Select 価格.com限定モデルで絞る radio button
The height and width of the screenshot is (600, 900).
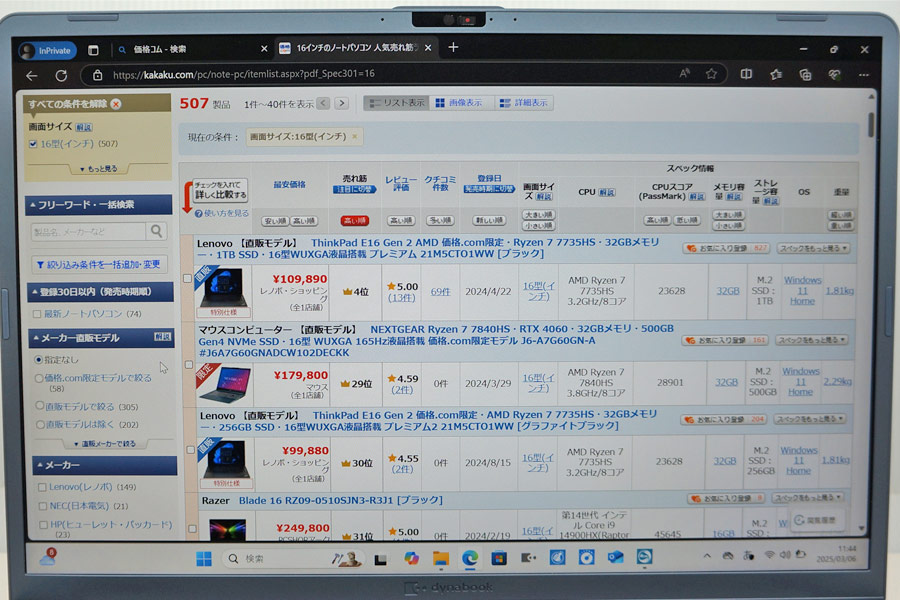[39, 378]
